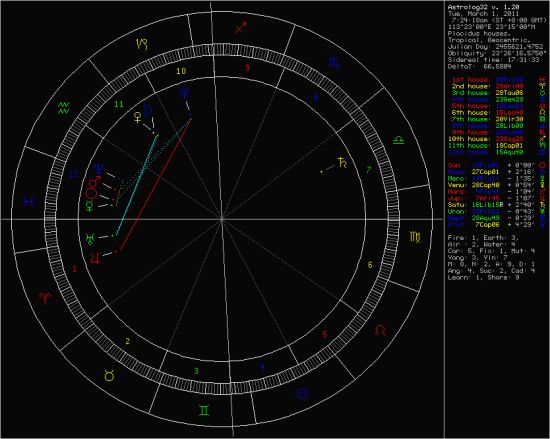Click the green Uranus glyph in the chart
This screenshot has height=439, width=550.
[90, 238]
